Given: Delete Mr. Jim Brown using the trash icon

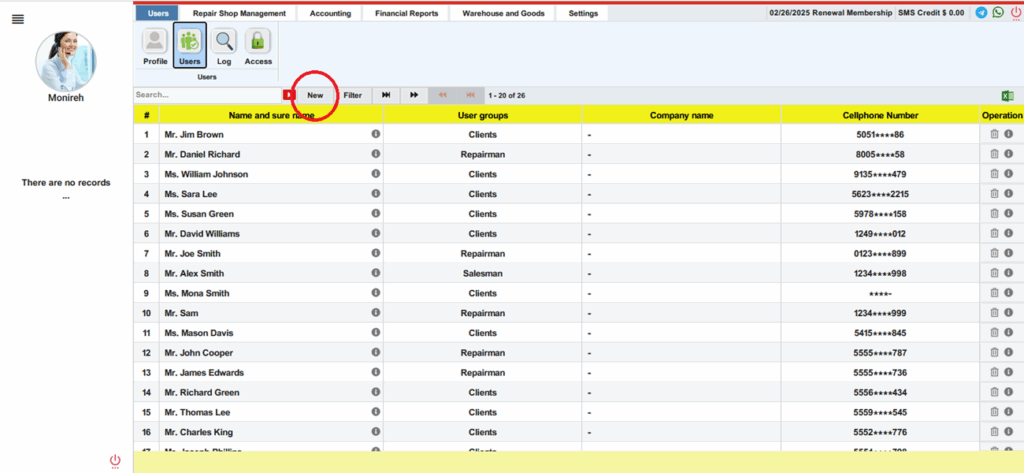Looking at the screenshot, I should pyautogui.click(x=995, y=134).
